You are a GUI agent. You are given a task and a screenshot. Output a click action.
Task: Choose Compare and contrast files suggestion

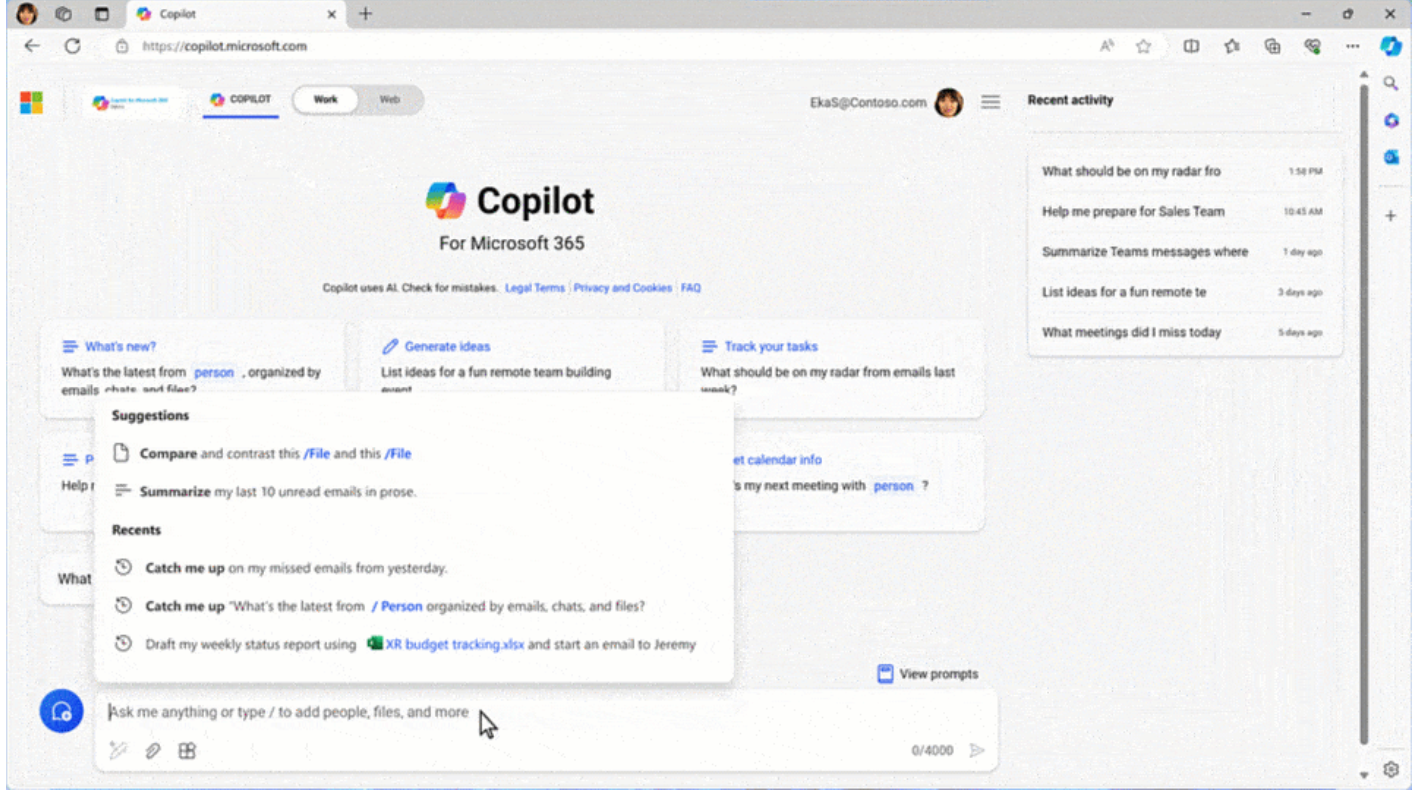413,454
